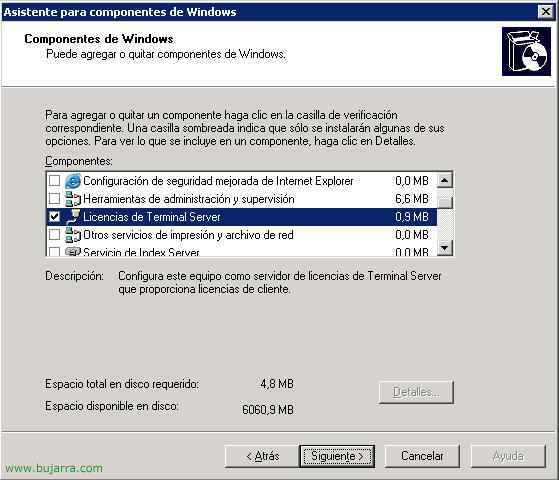Screen dimensions: 559x480
Task: Click the Licencias de Terminal Server icon
Action: (73, 217)
